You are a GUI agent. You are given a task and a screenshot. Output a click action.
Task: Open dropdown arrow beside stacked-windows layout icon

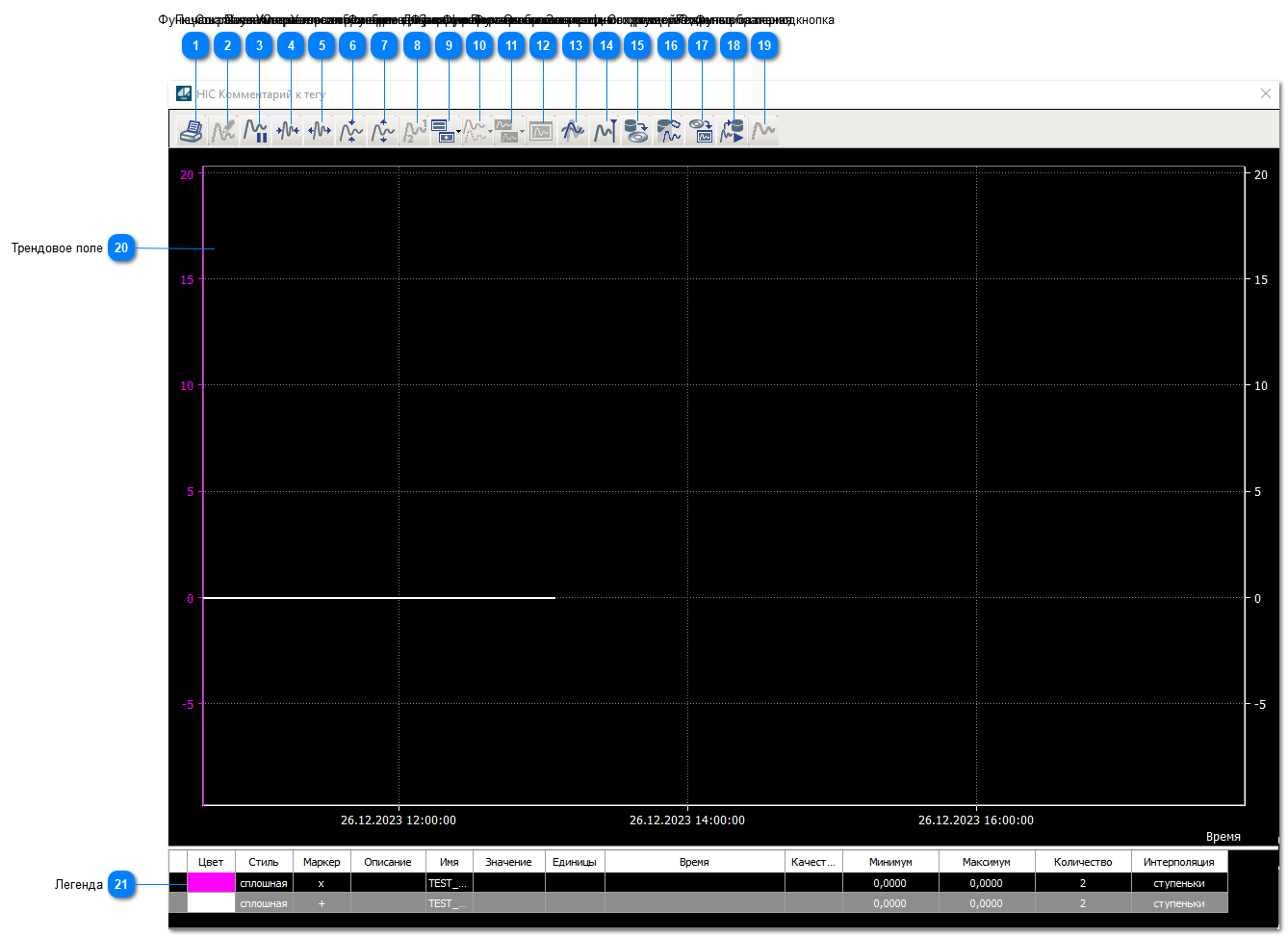[458, 132]
